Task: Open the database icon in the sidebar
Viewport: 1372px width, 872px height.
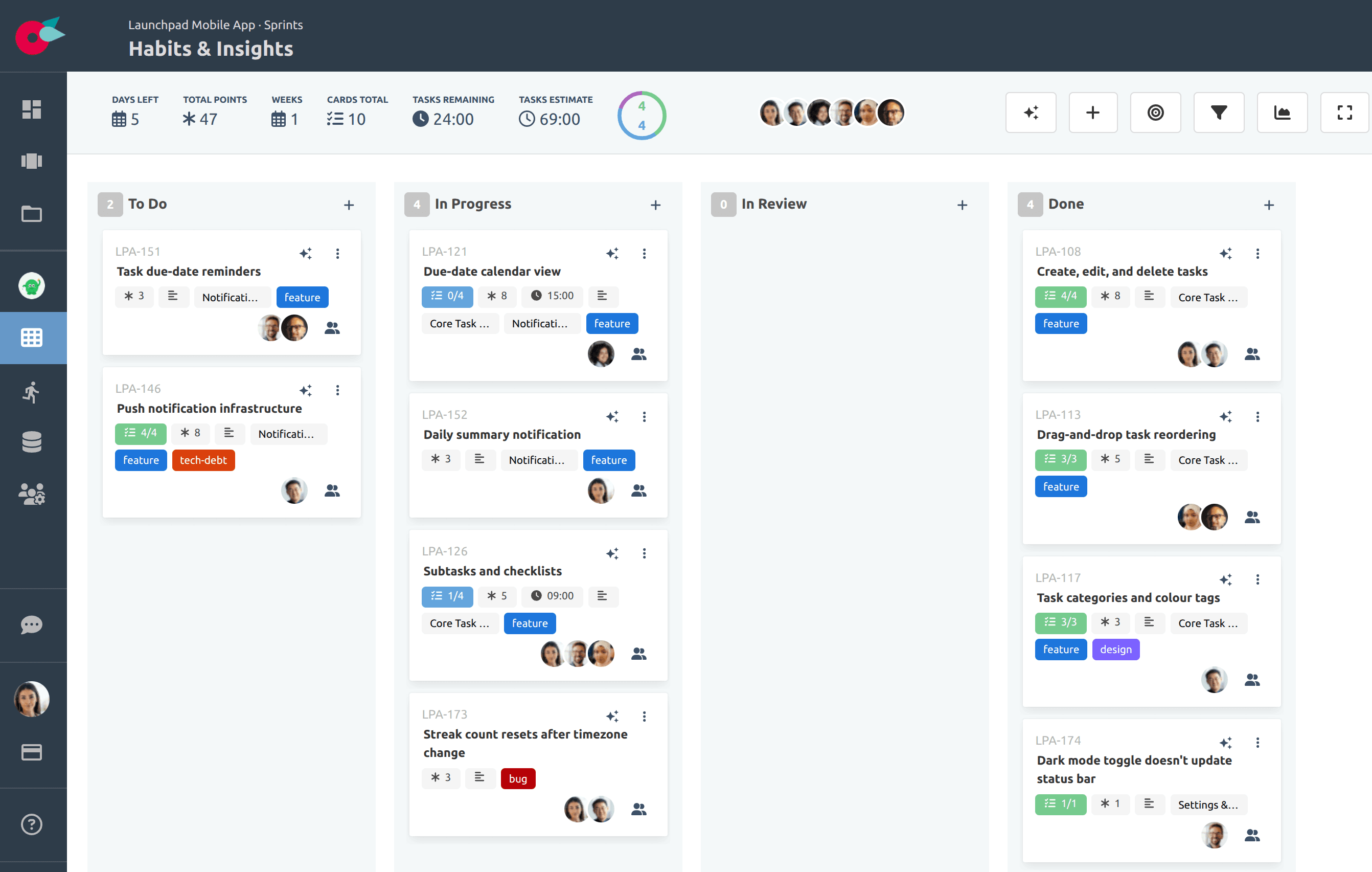Action: tap(32, 442)
